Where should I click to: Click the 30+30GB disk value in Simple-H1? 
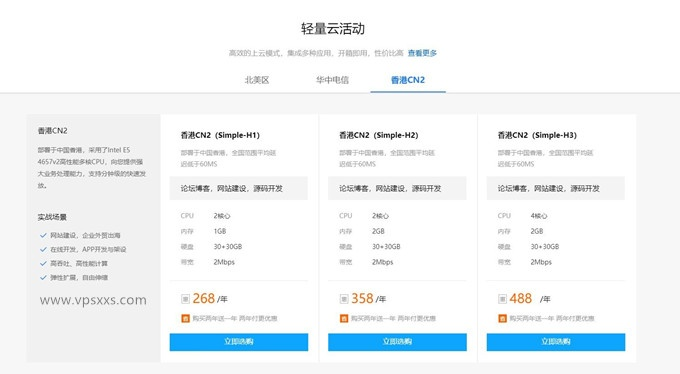[x=228, y=246]
